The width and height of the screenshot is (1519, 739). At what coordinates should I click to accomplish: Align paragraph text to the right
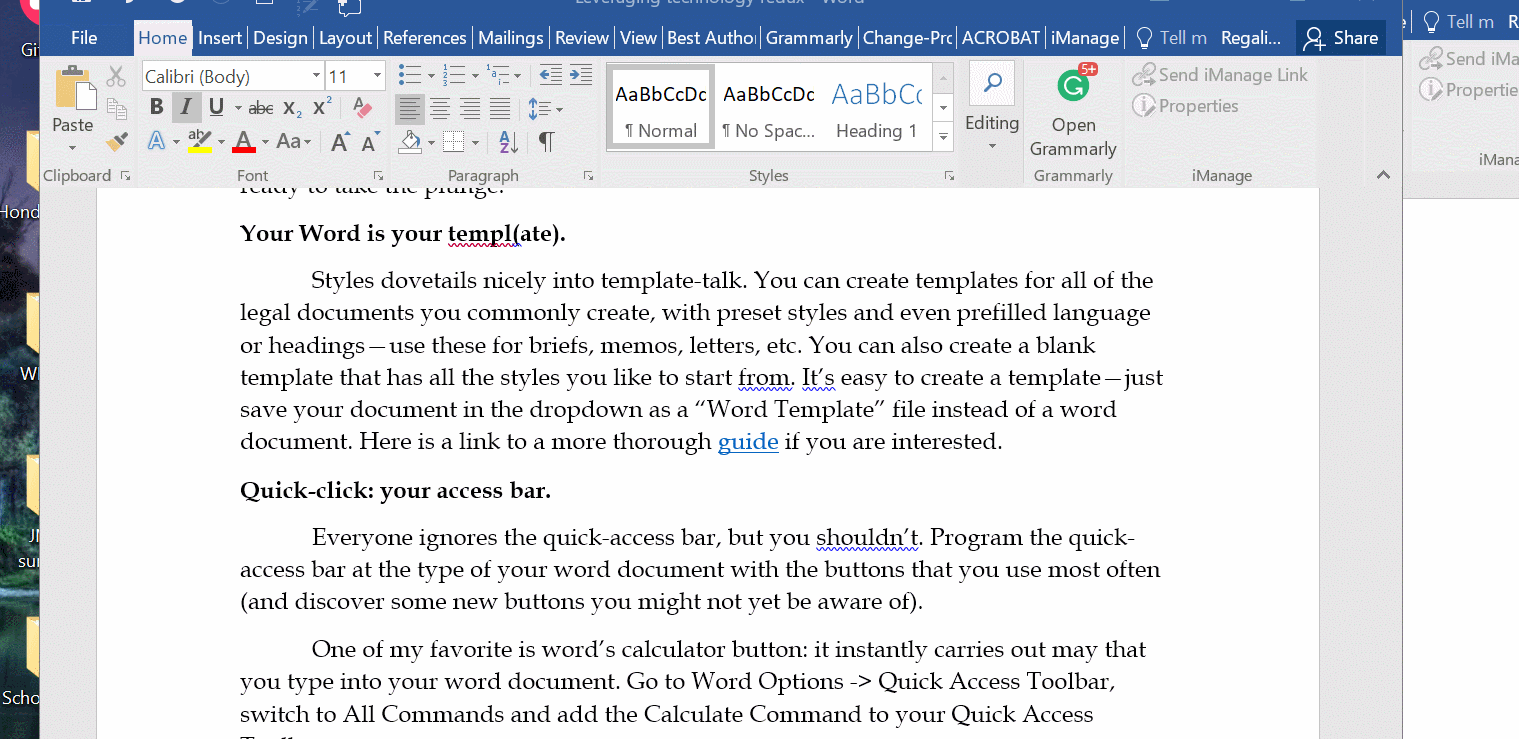[x=470, y=108]
